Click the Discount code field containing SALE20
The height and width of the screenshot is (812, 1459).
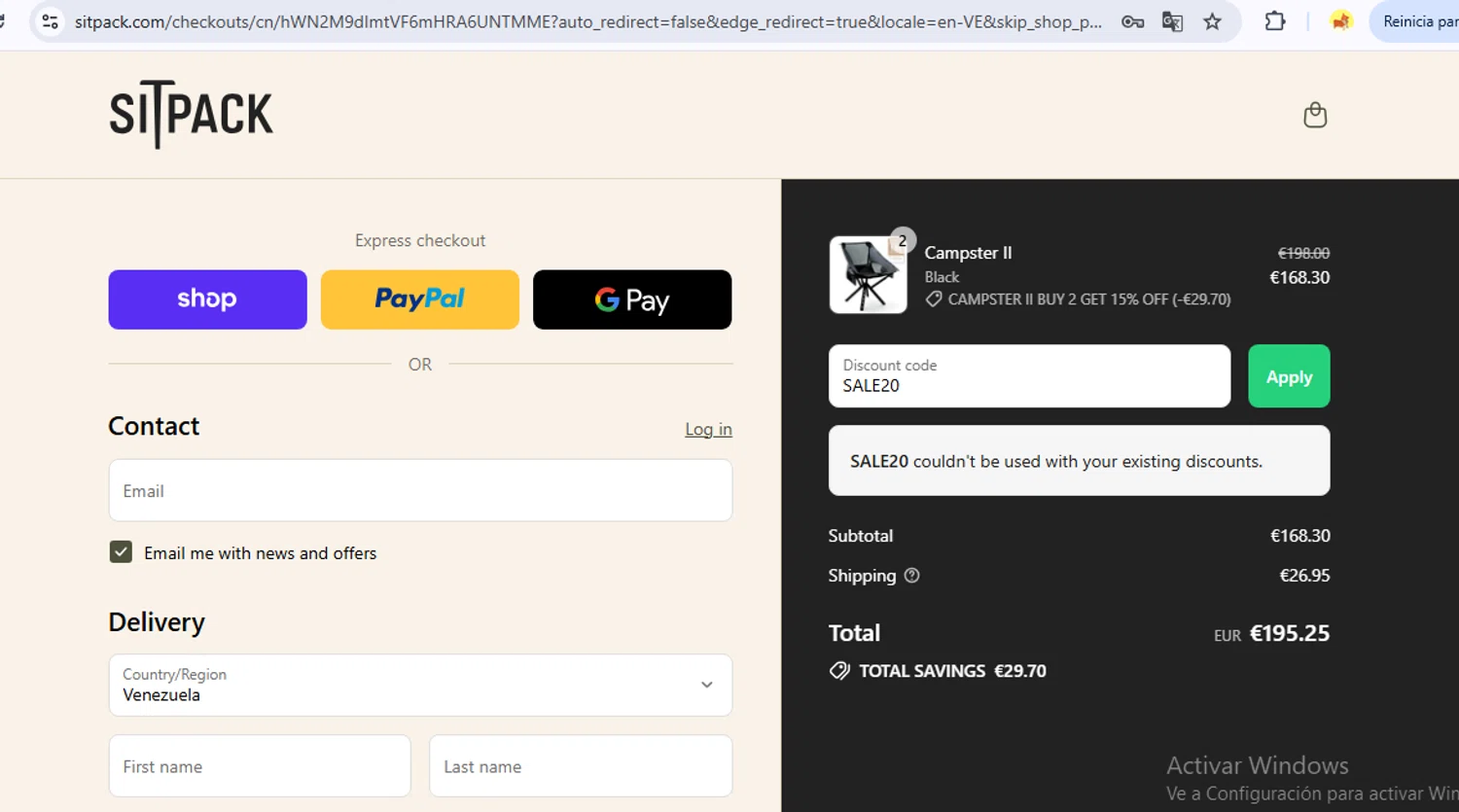click(1029, 376)
